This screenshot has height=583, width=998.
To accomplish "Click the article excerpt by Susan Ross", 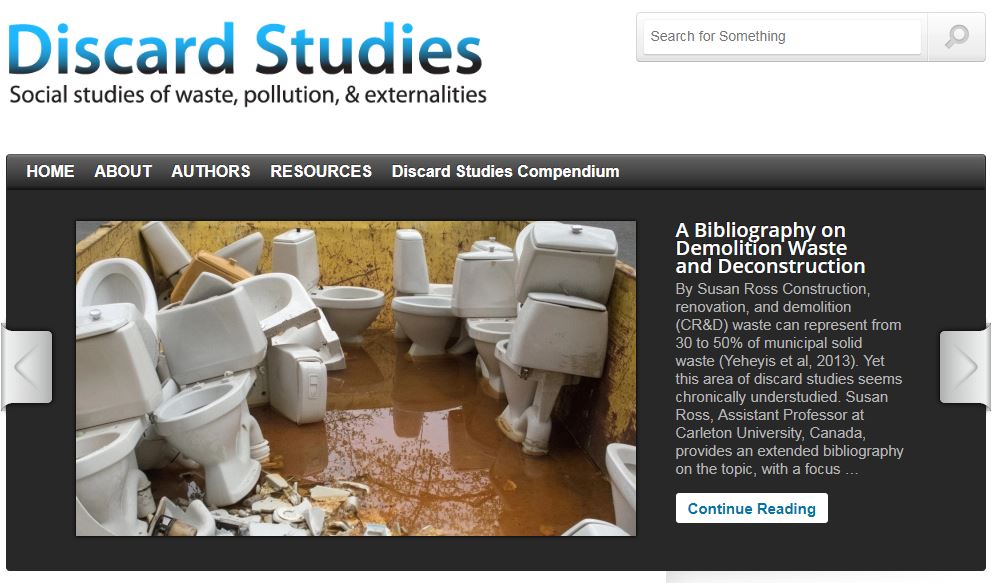I will tap(789, 379).
